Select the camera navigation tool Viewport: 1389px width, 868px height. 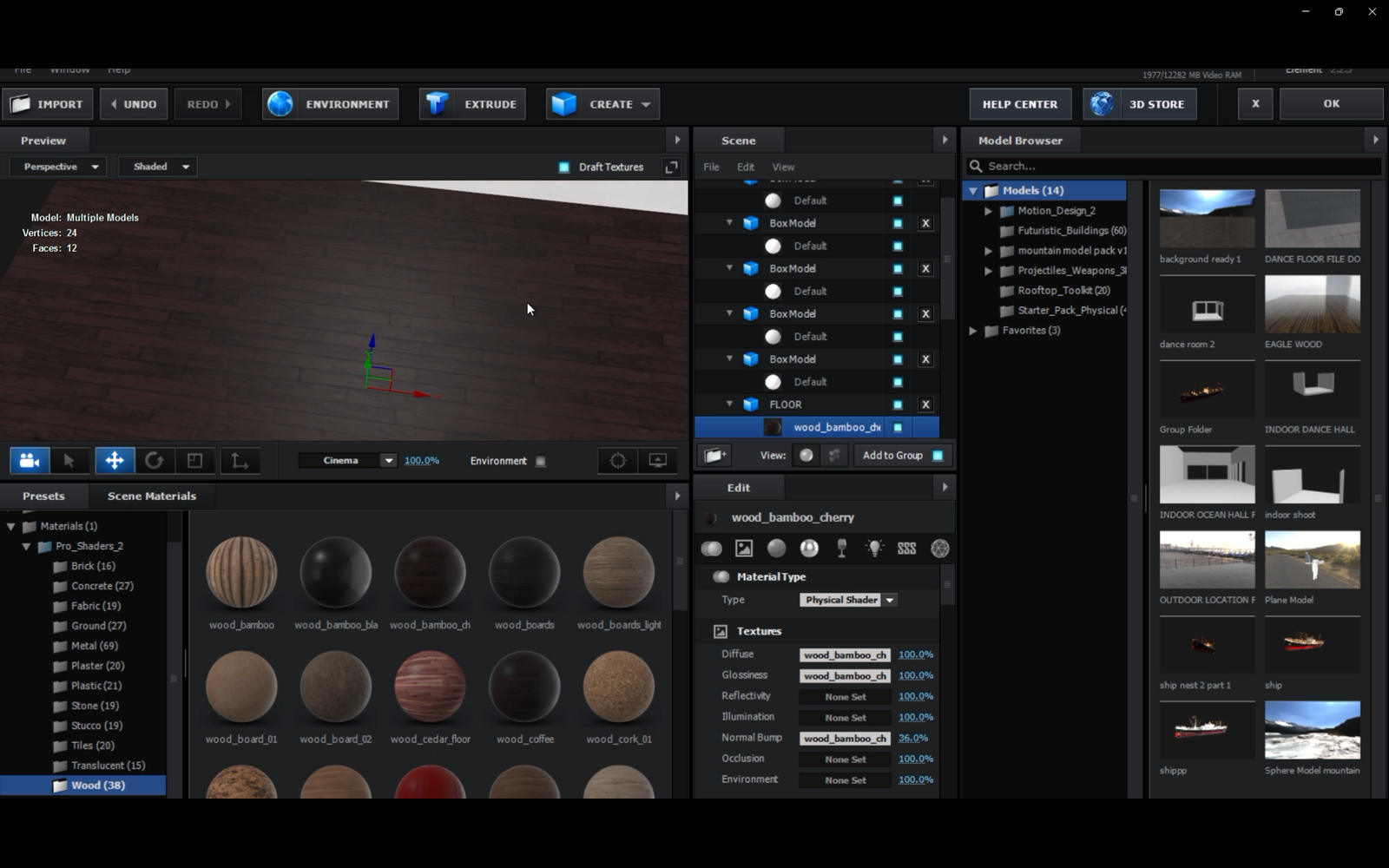tap(29, 461)
